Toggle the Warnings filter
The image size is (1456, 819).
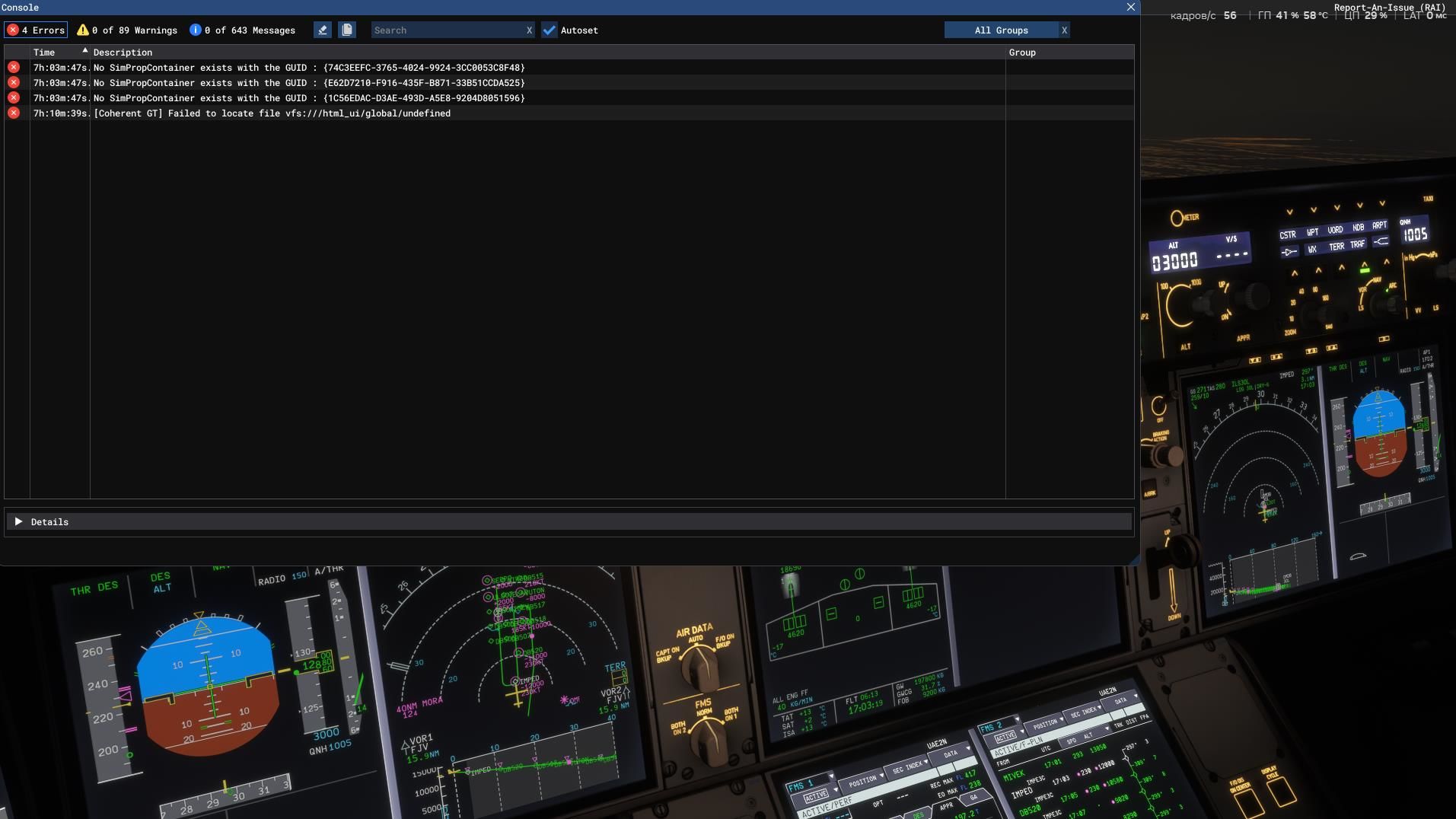(x=126, y=30)
